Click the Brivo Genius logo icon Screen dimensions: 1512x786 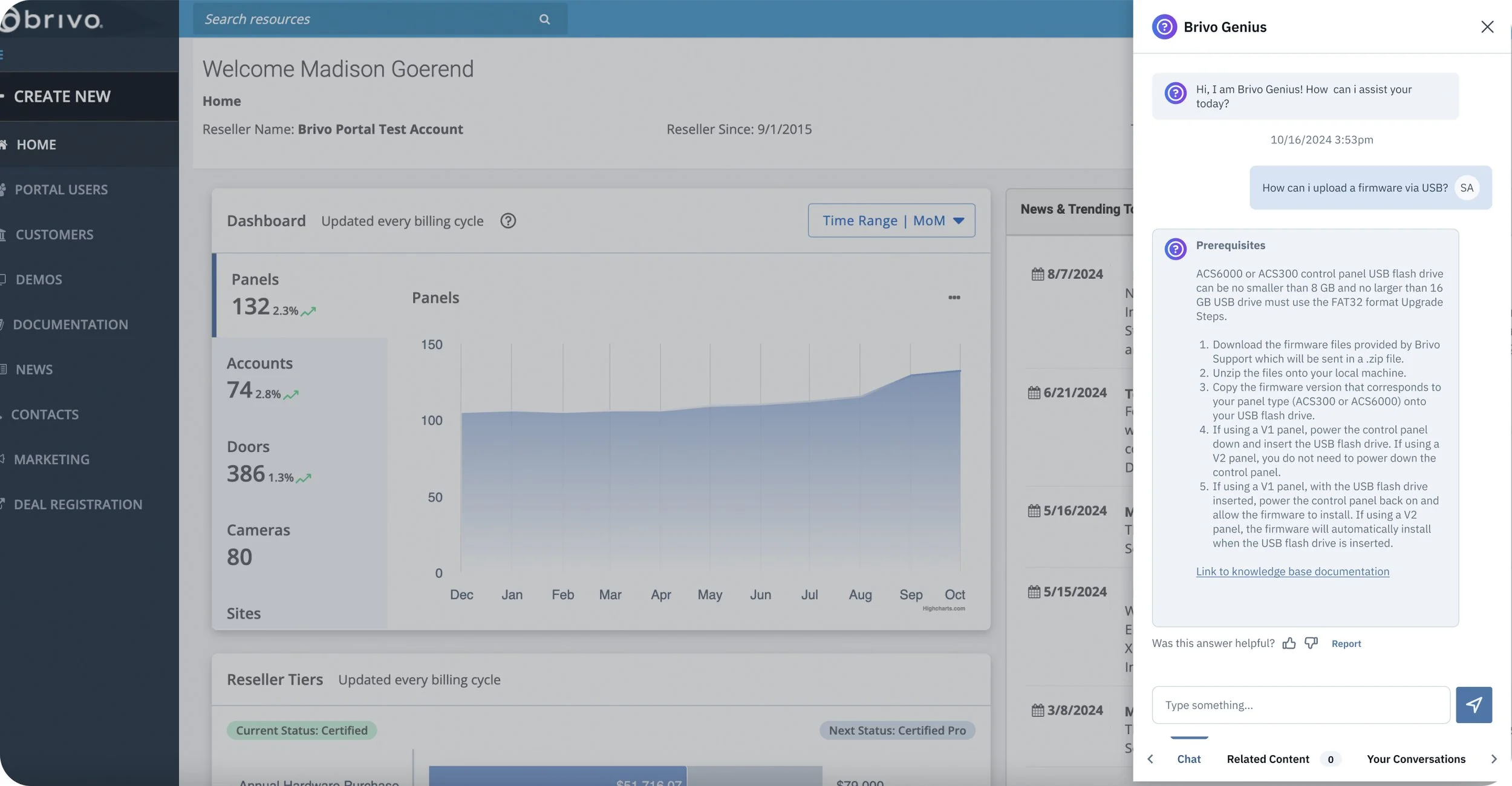click(x=1164, y=27)
